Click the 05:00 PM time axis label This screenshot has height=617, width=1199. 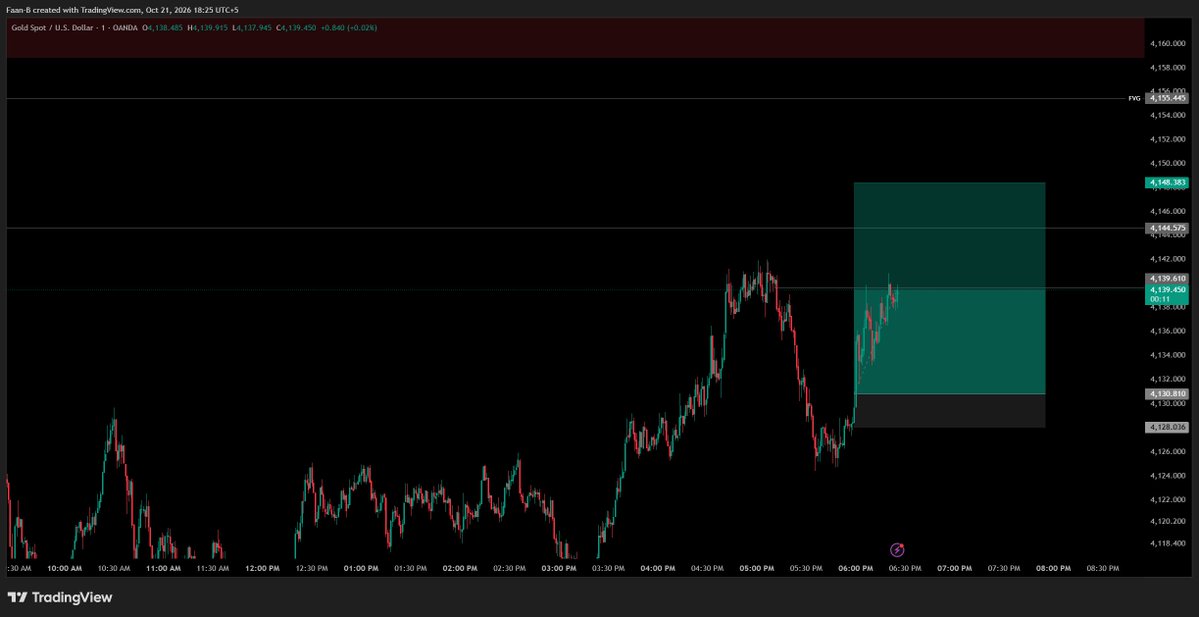(x=757, y=568)
